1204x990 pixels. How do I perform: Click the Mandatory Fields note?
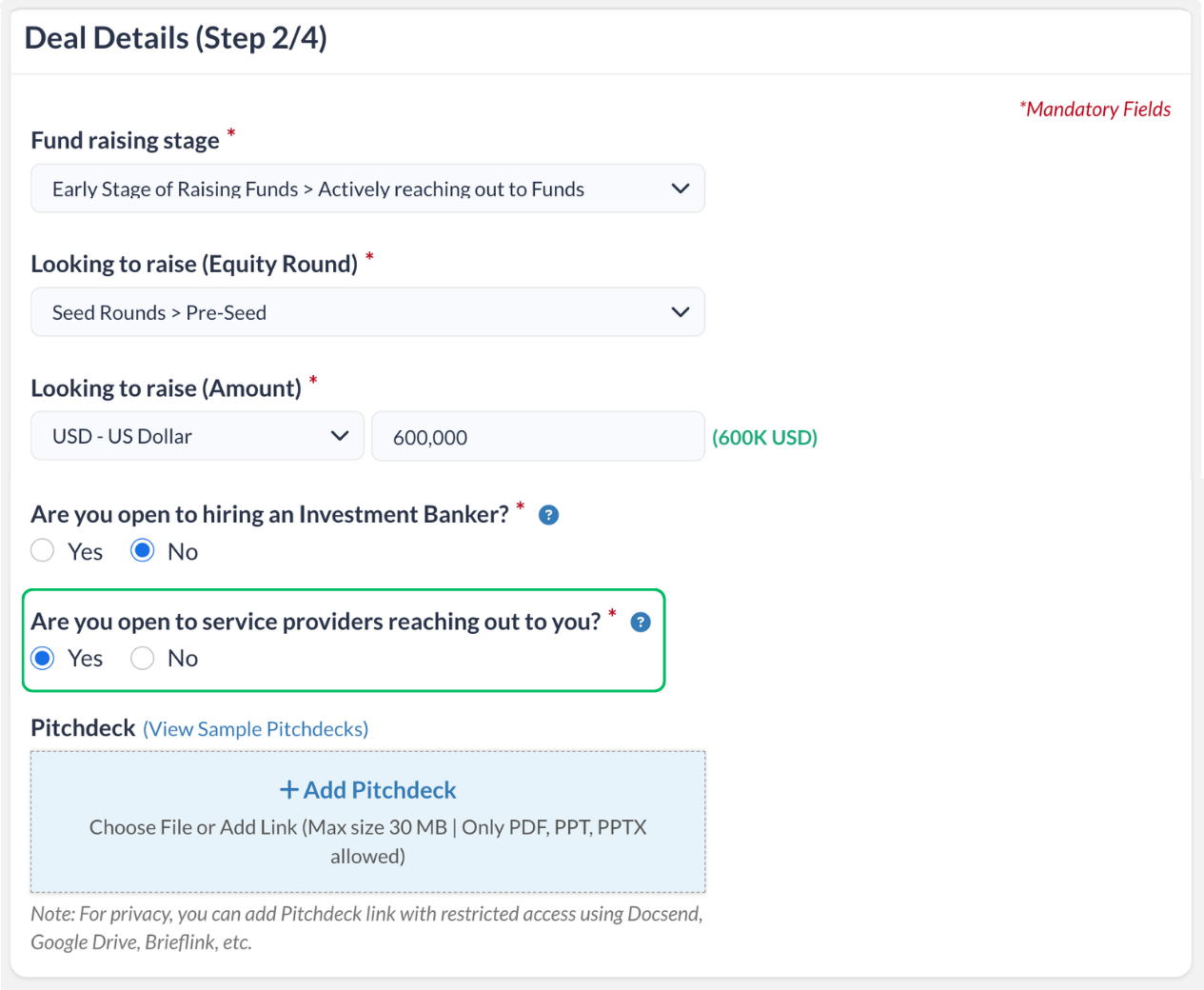(1095, 109)
